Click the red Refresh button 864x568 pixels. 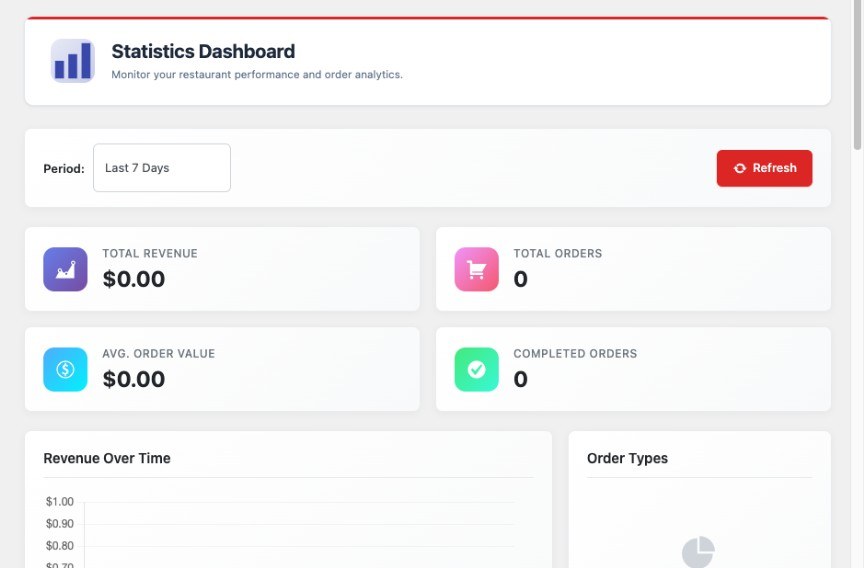764,168
